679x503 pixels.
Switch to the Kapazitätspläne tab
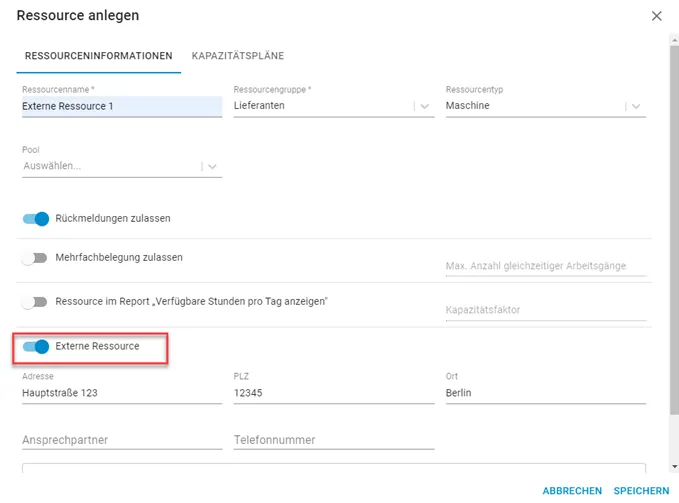[238, 56]
